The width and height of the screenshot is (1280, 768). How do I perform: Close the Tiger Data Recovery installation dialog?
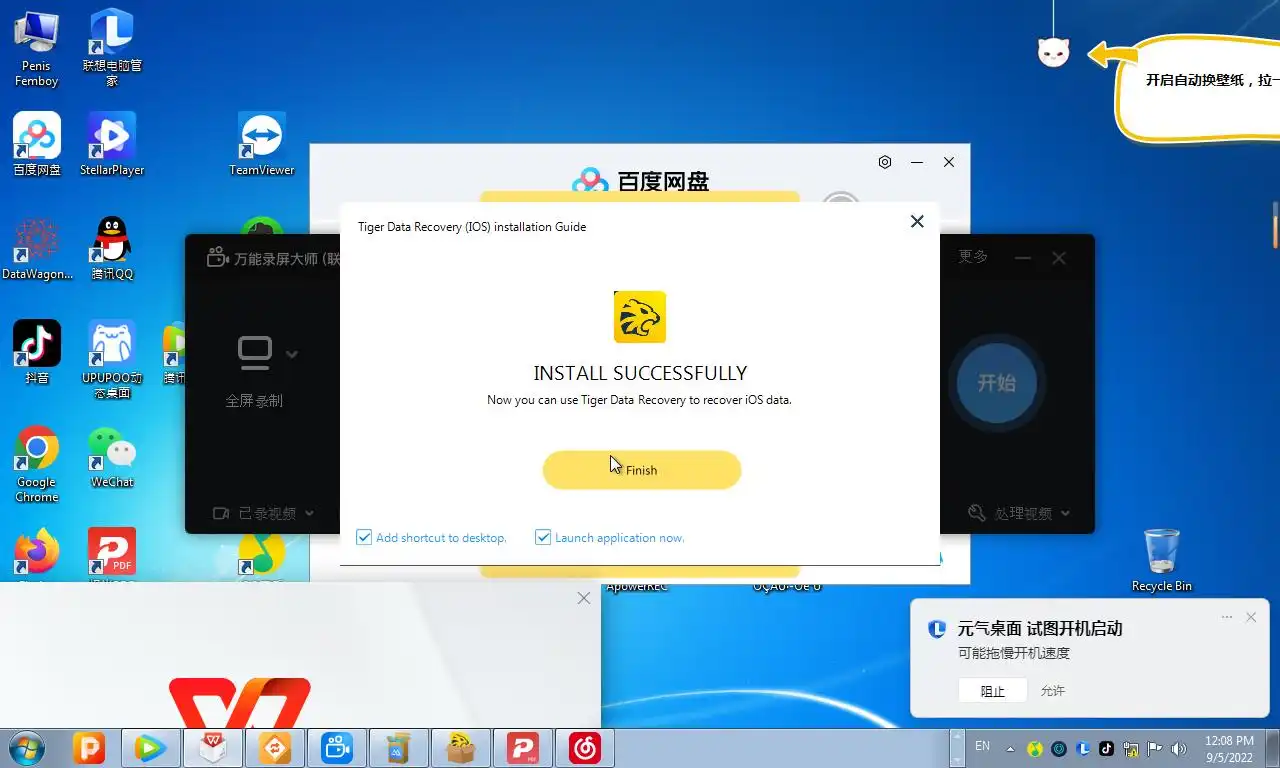point(917,222)
